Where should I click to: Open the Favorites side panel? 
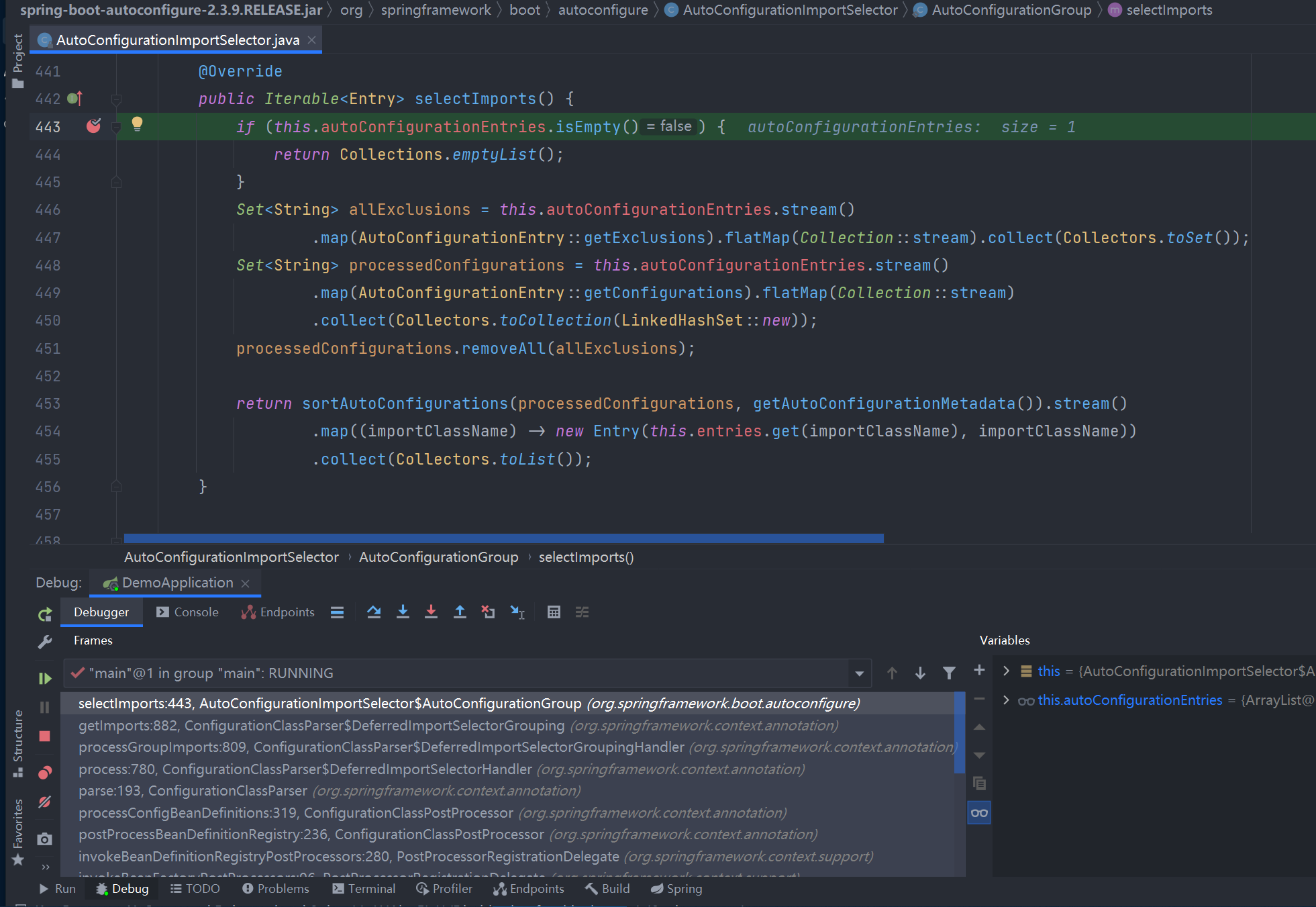(x=18, y=832)
